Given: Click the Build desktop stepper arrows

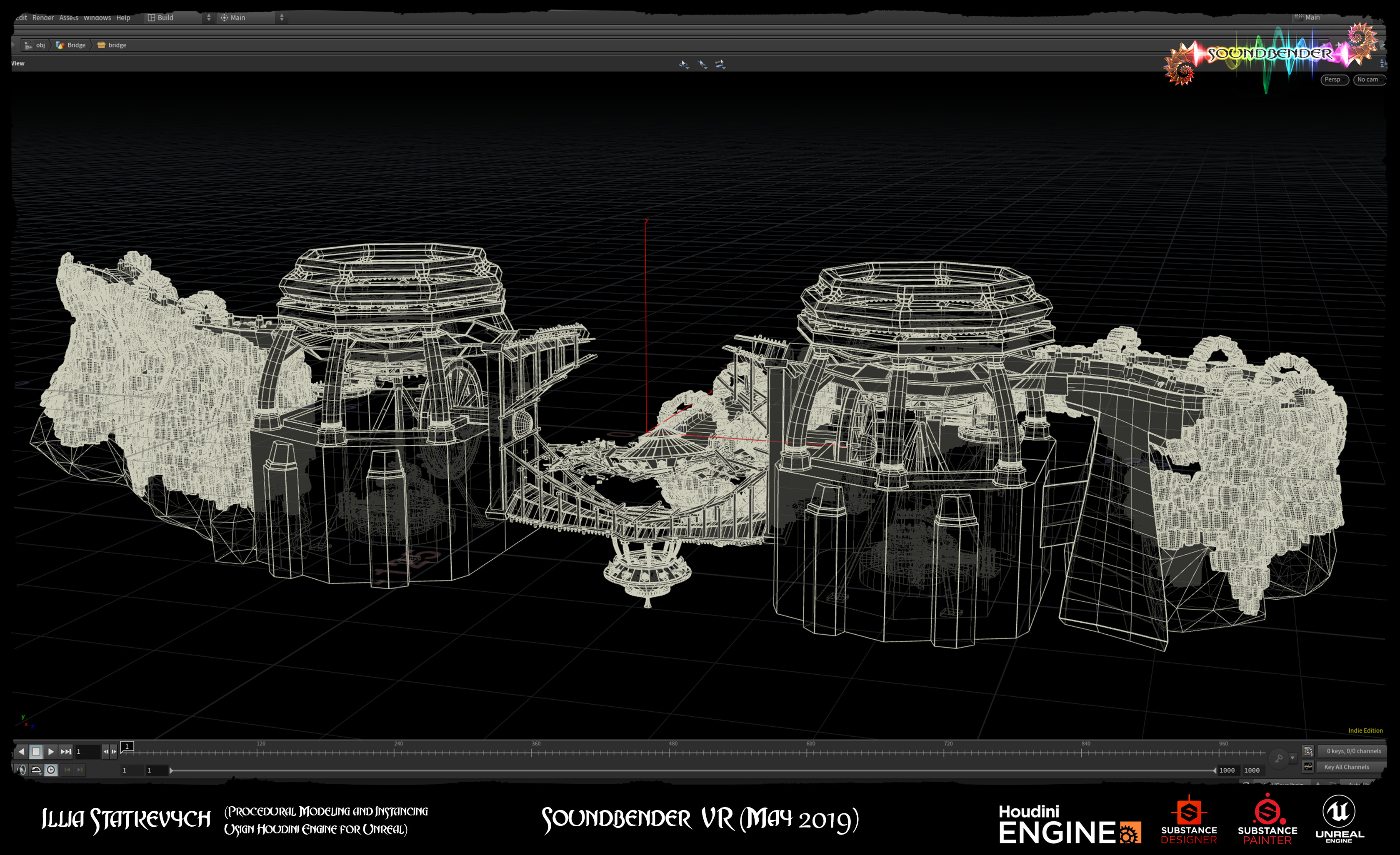Looking at the screenshot, I should point(208,17).
